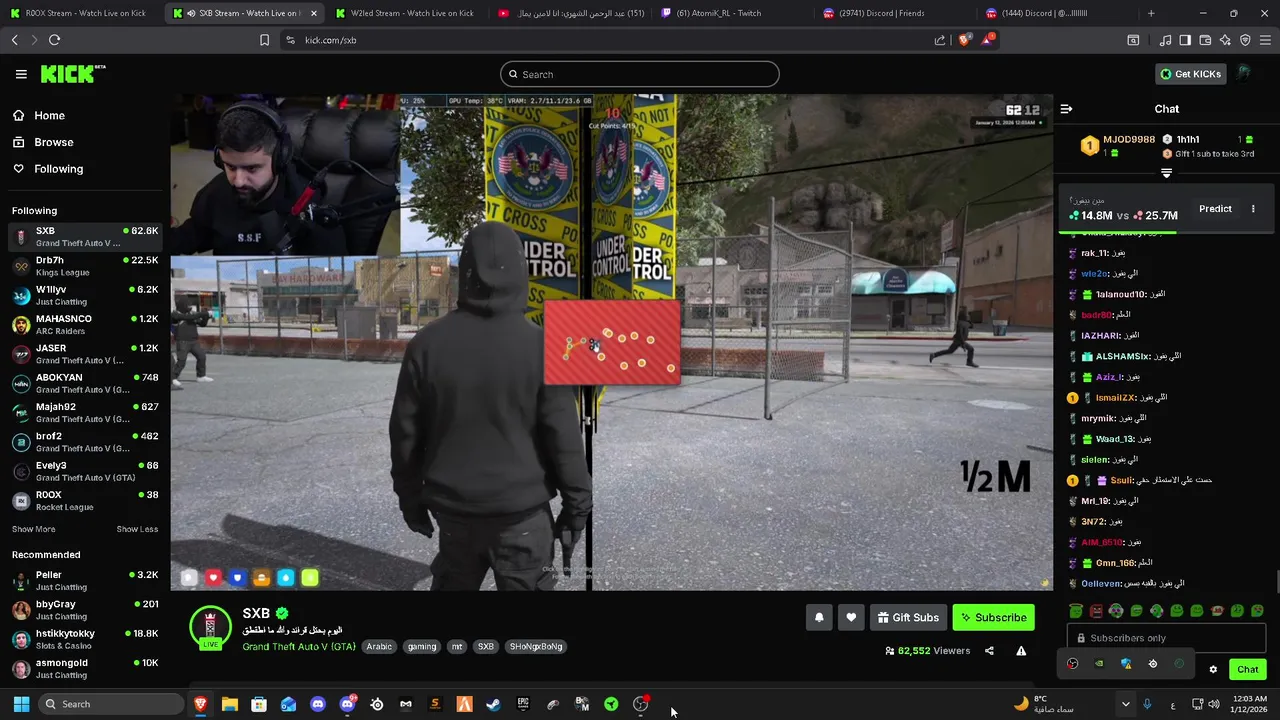The height and width of the screenshot is (720, 1280).
Task: Click the lime green reaction on player
Action: tap(310, 577)
